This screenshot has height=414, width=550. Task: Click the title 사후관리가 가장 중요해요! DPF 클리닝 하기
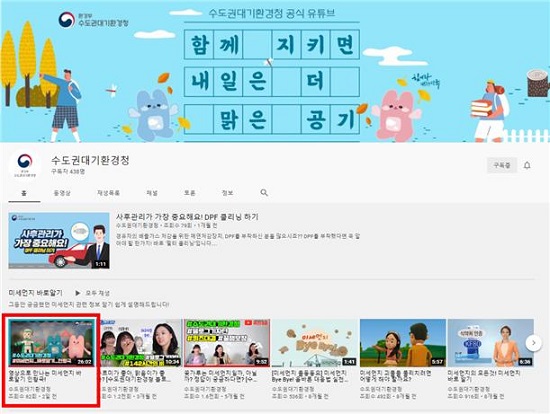coord(187,217)
